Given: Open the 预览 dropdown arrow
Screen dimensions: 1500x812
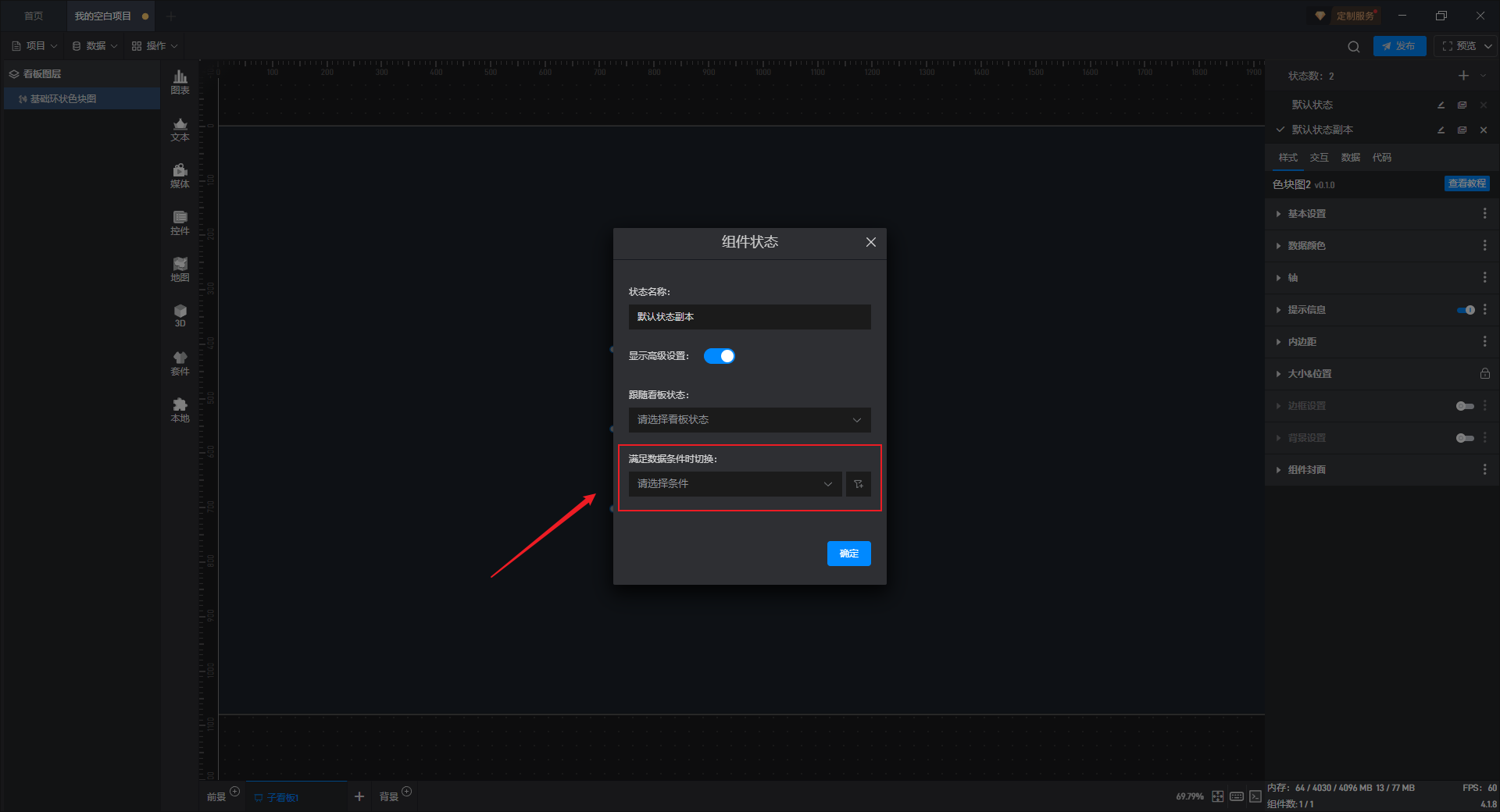Looking at the screenshot, I should click(x=1488, y=46).
